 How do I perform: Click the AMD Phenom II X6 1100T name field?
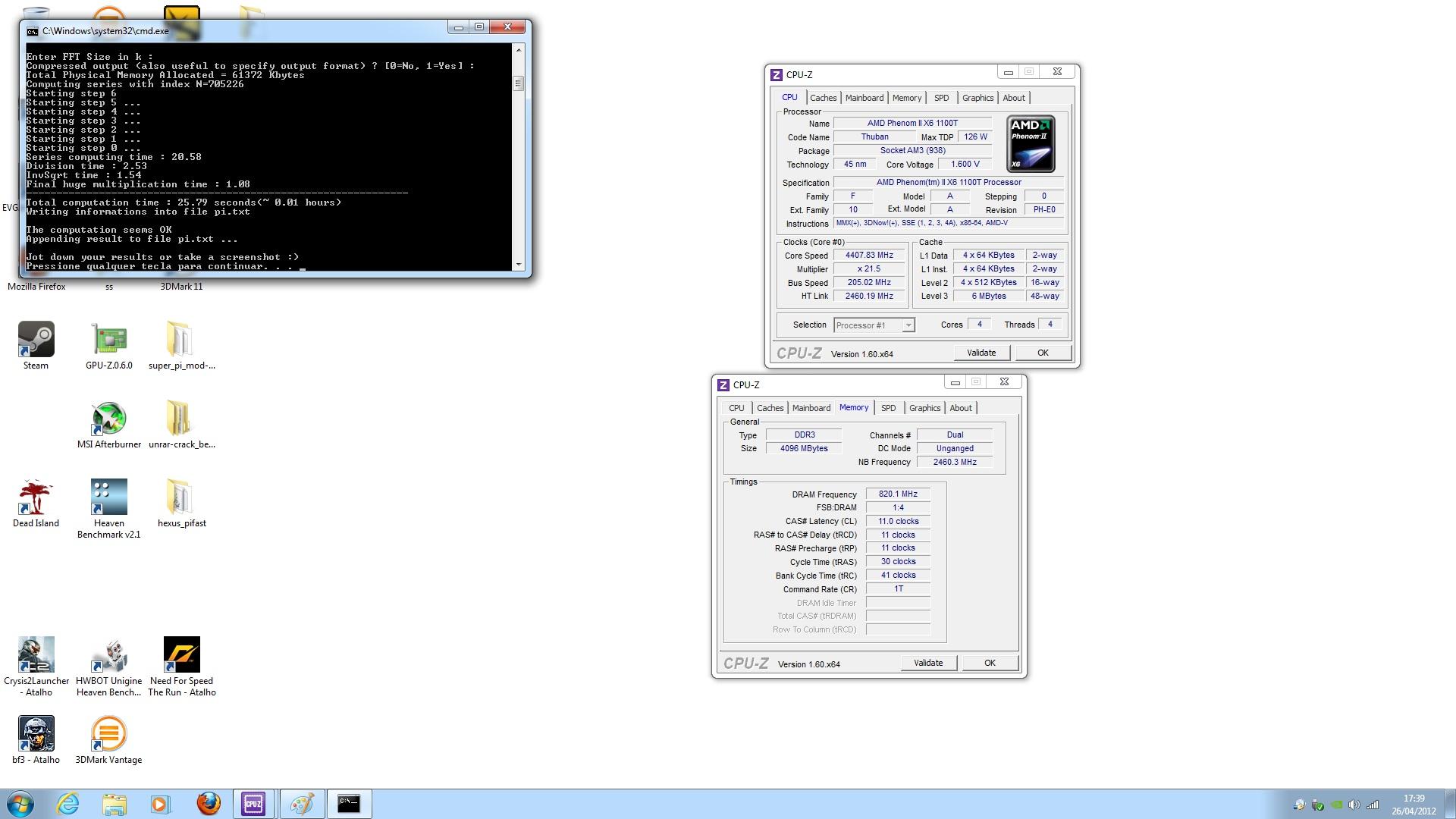click(x=912, y=123)
